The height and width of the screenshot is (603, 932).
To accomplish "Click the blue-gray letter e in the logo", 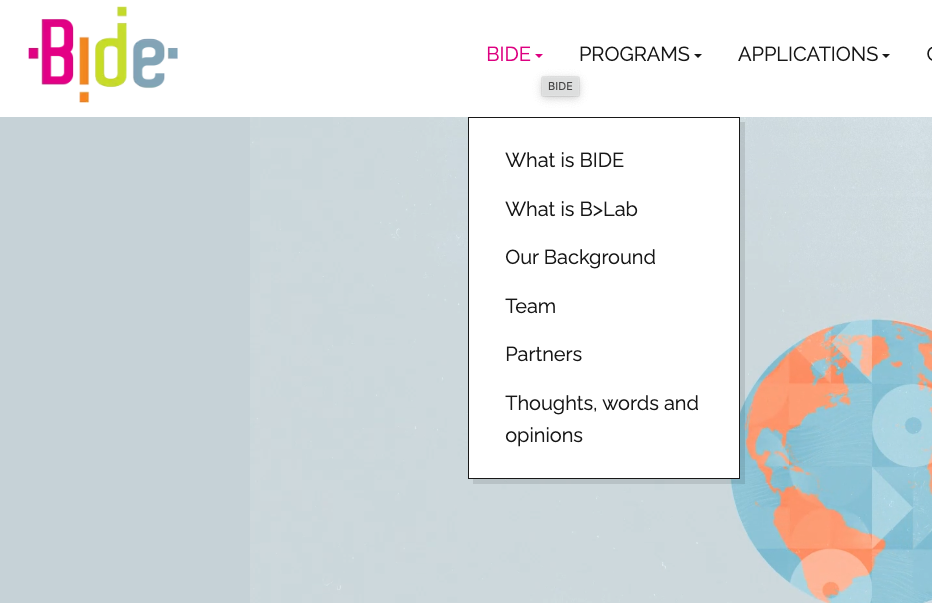I will [150, 64].
